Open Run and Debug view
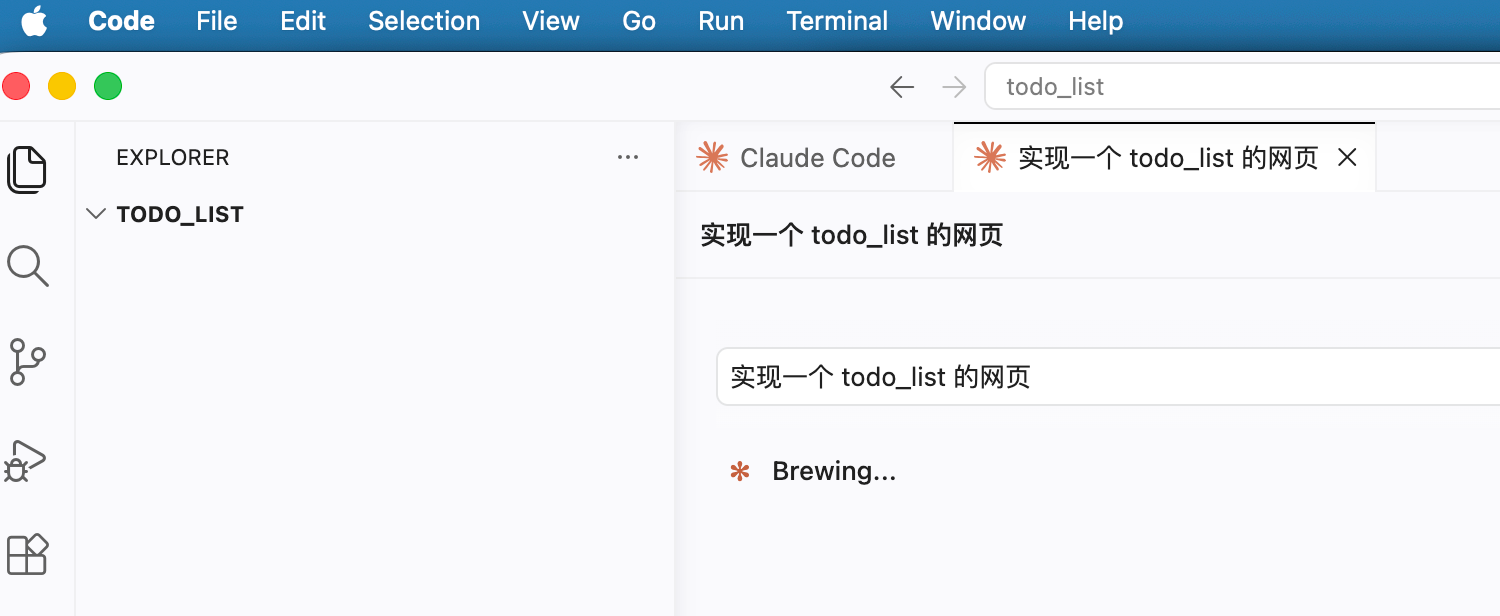This screenshot has width=1500, height=616. (27, 460)
